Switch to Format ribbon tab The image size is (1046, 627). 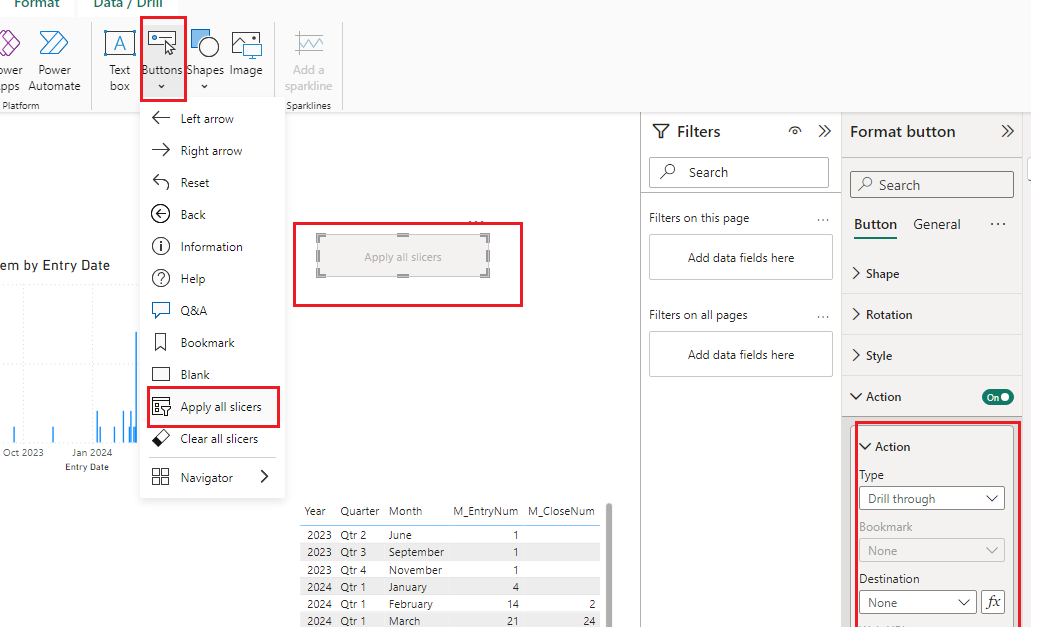pos(36,4)
